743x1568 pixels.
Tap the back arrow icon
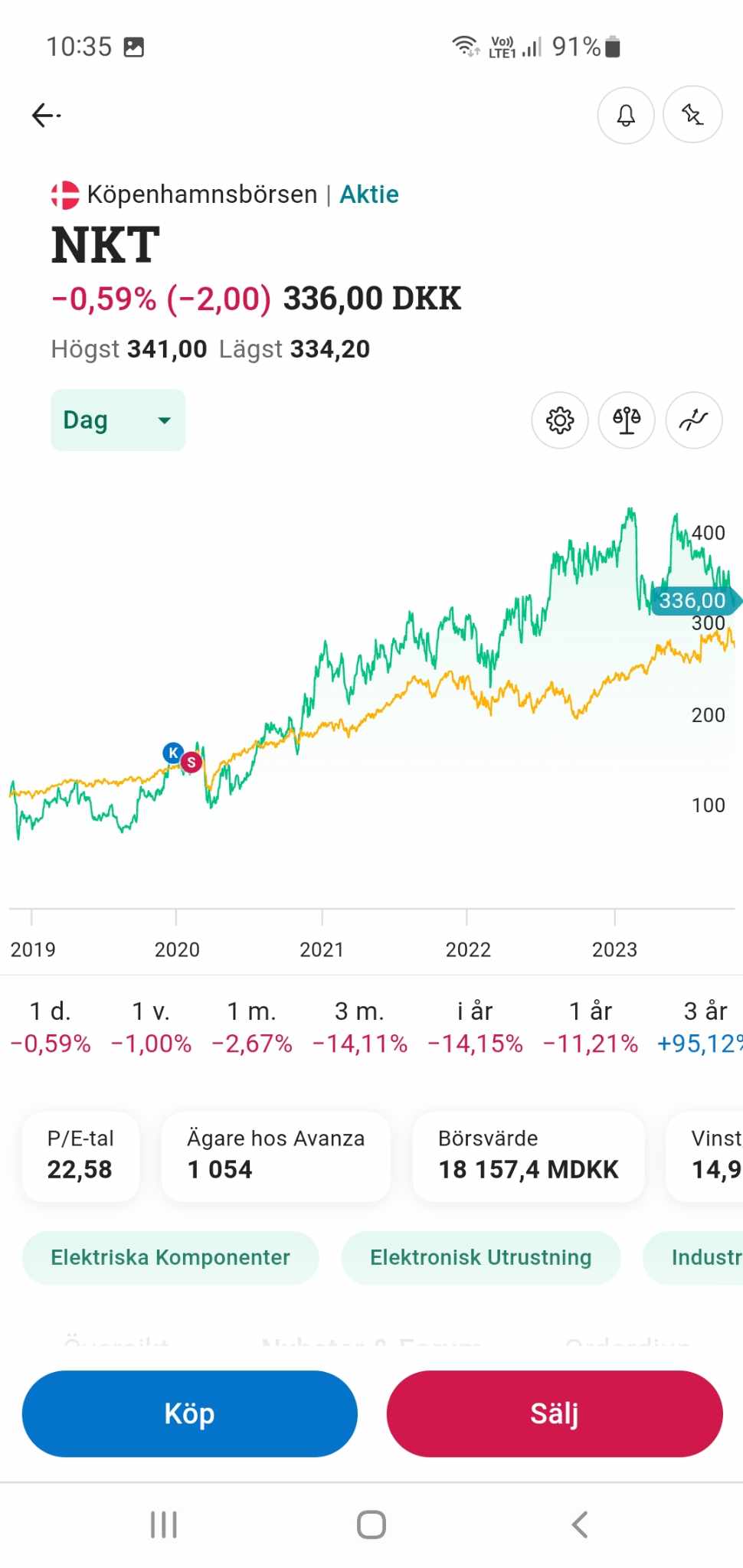[x=46, y=116]
